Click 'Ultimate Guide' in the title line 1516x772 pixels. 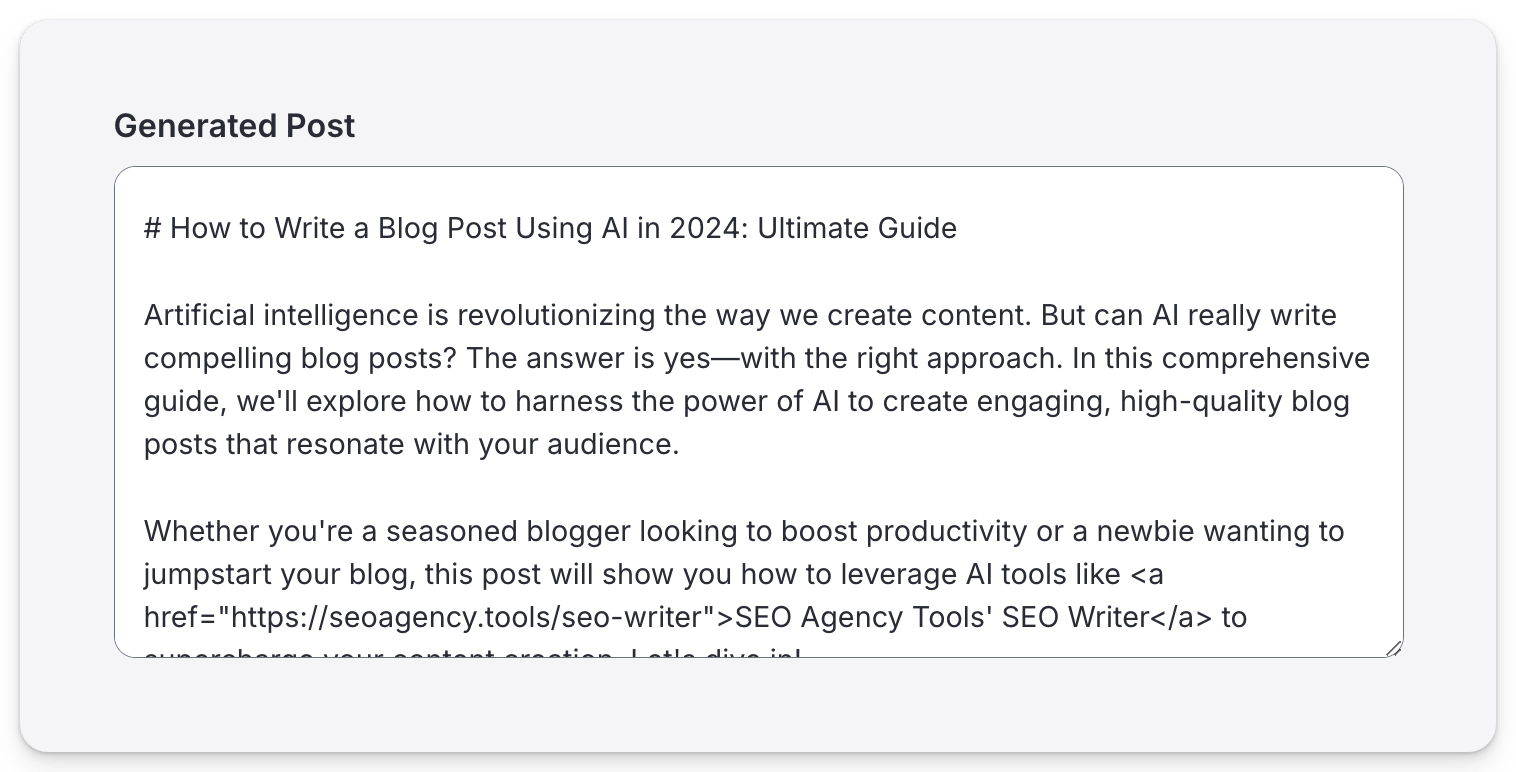click(x=857, y=228)
